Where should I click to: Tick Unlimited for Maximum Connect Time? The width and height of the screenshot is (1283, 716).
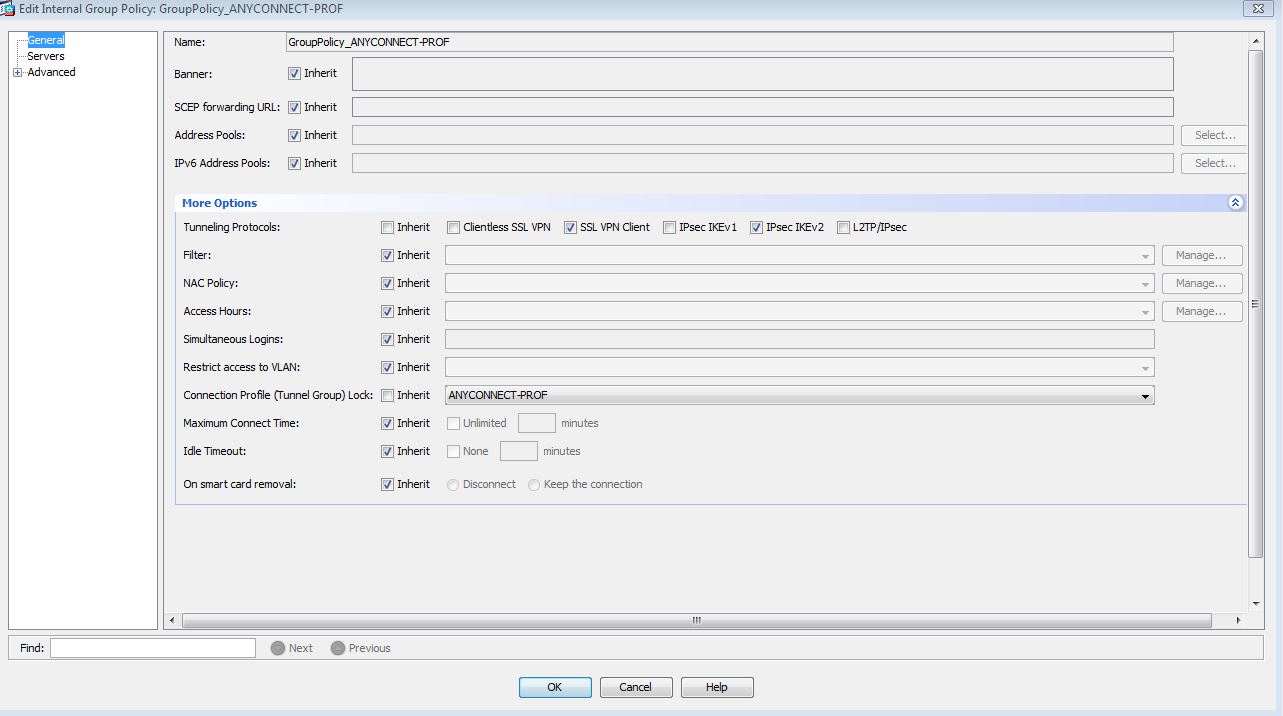click(453, 423)
